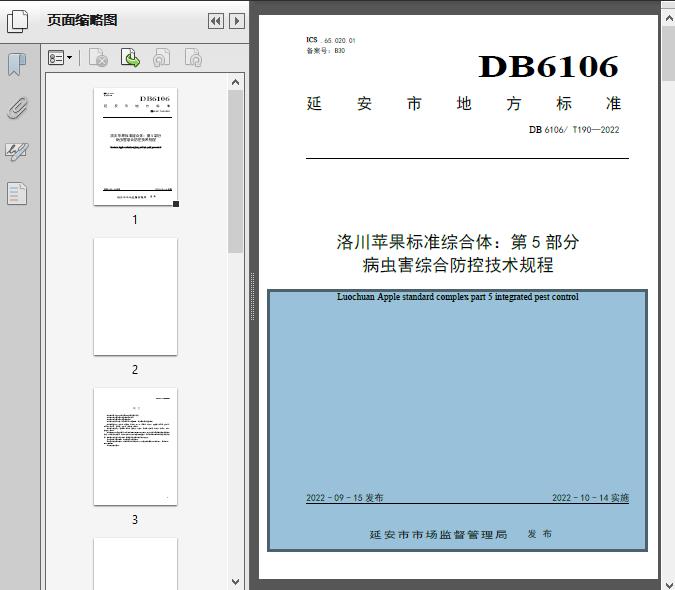675x590 pixels.
Task: Click the panel splitter grip handle
Action: coord(253,297)
